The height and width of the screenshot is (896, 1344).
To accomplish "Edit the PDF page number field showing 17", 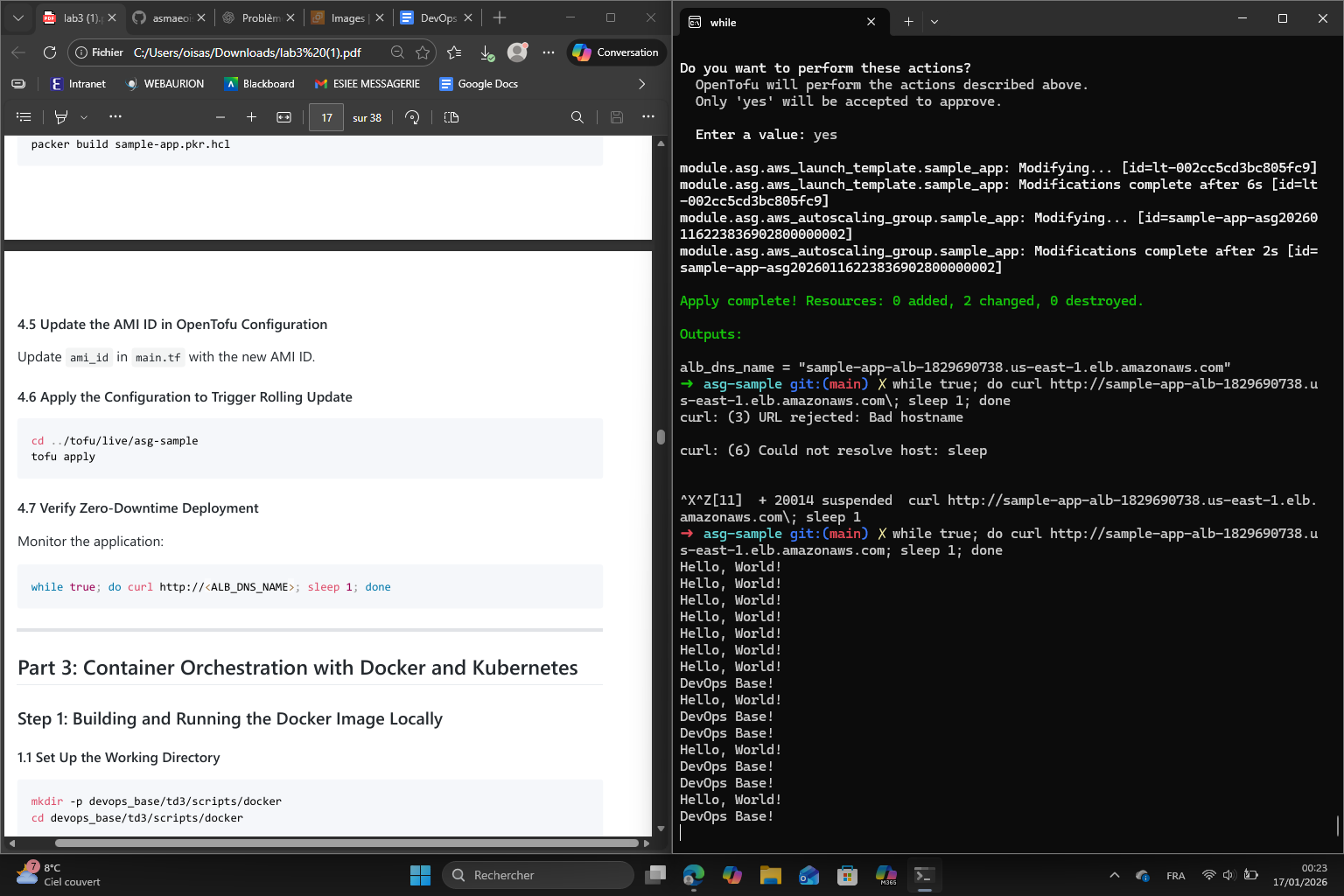I will 325,116.
